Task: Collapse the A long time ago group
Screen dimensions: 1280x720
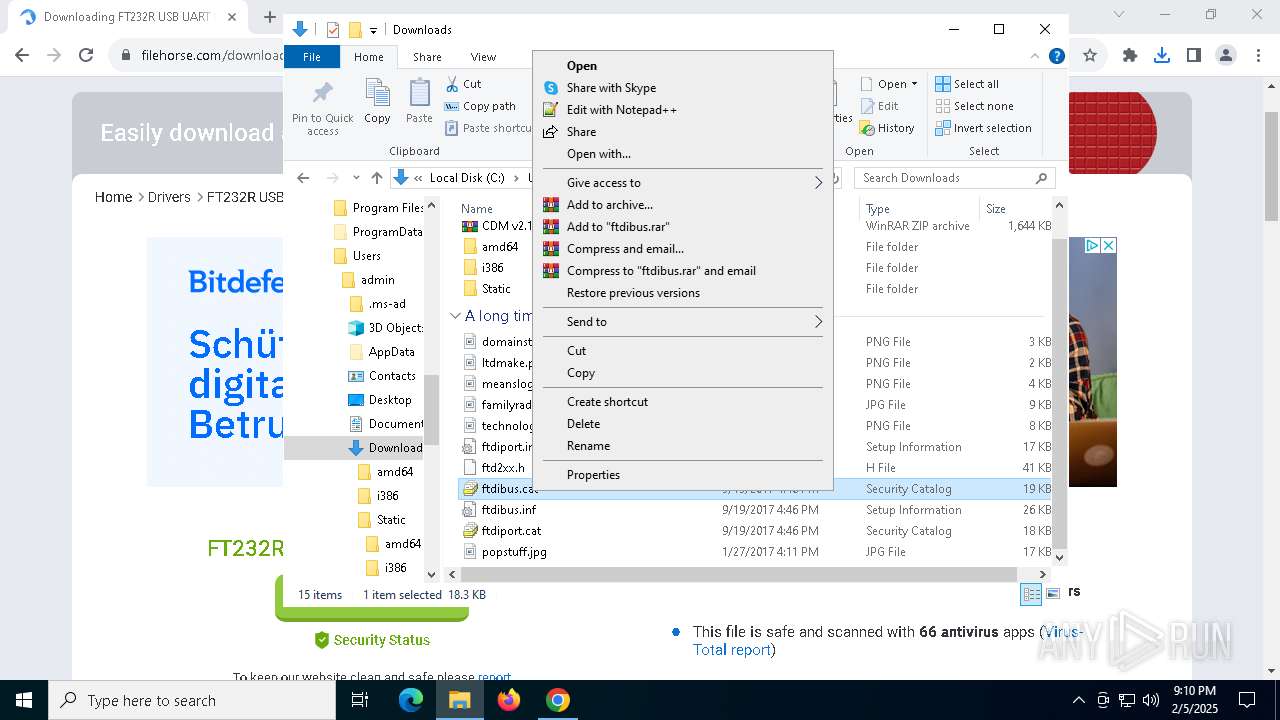Action: [455, 316]
